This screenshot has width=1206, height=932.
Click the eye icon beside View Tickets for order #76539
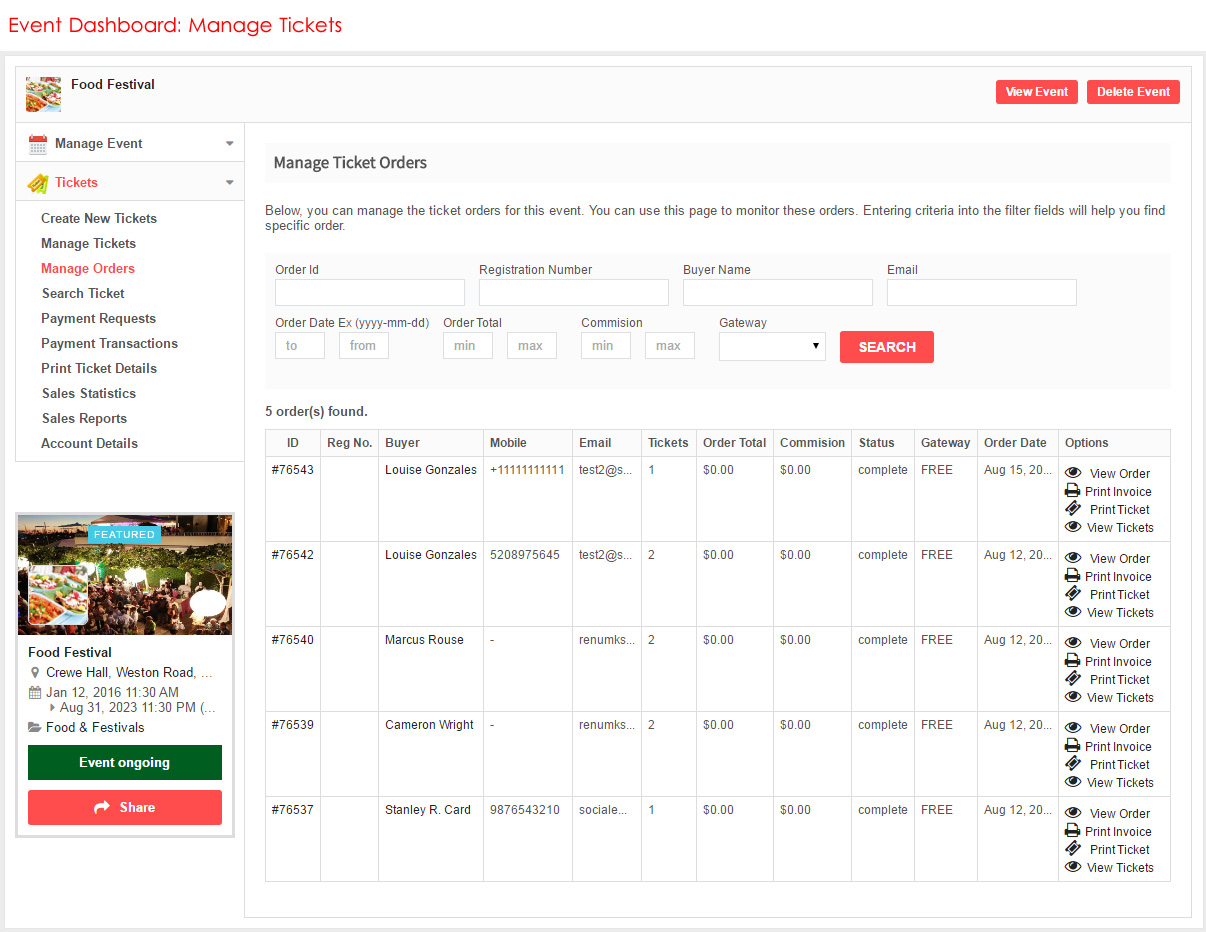(x=1073, y=782)
